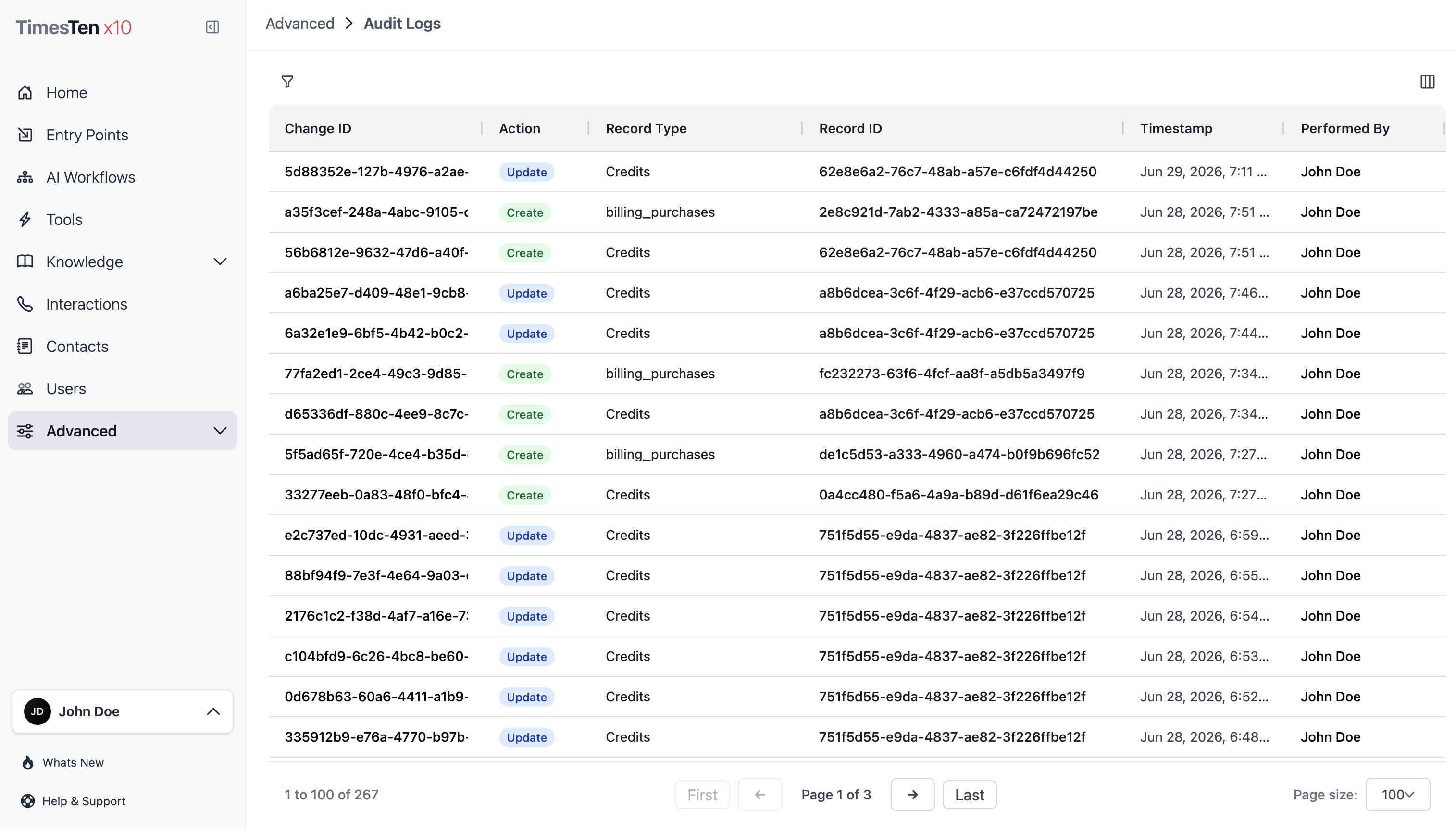
Task: Open the table filter icon
Action: (x=287, y=81)
